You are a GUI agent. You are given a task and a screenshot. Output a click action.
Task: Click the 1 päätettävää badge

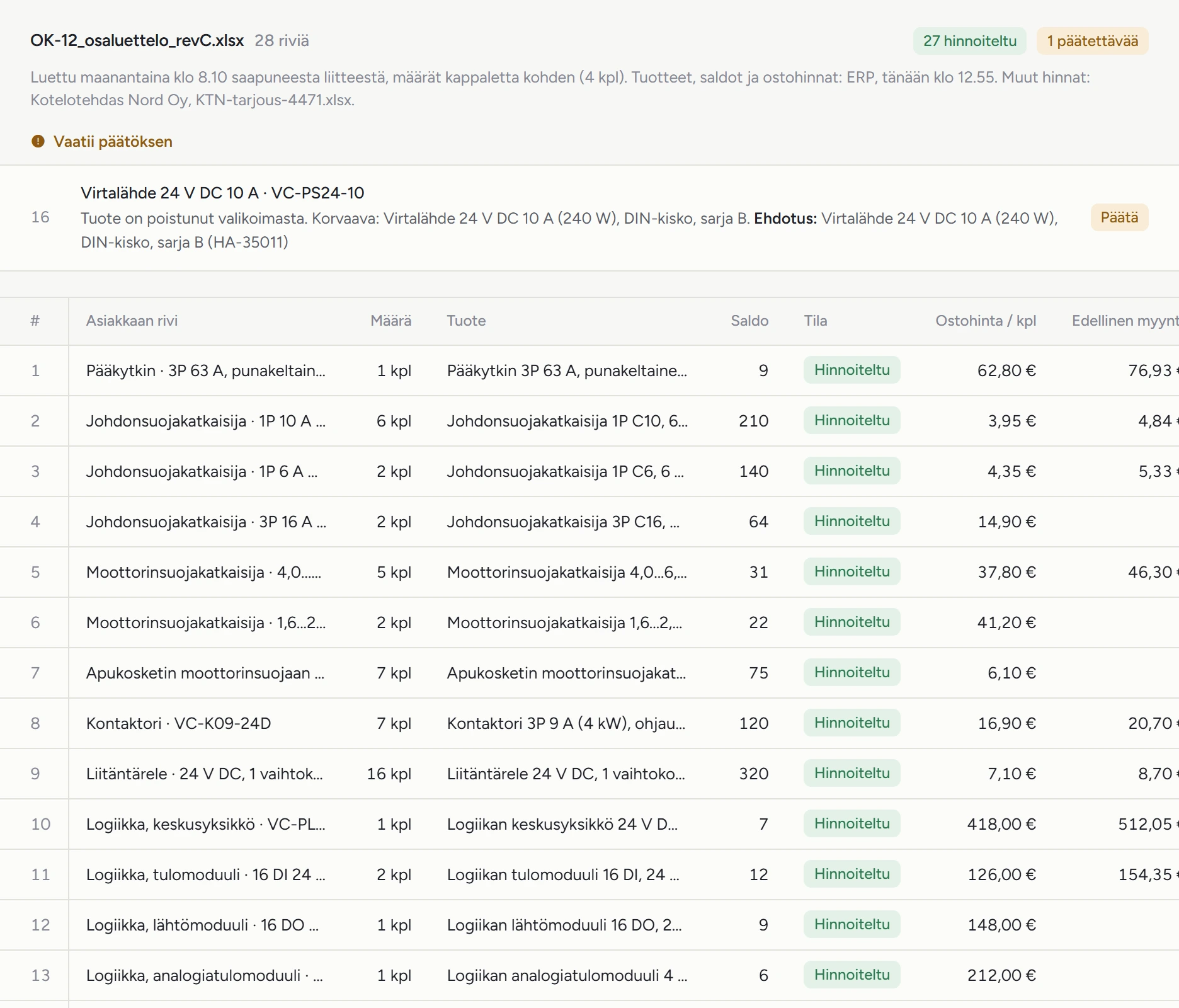(1093, 41)
